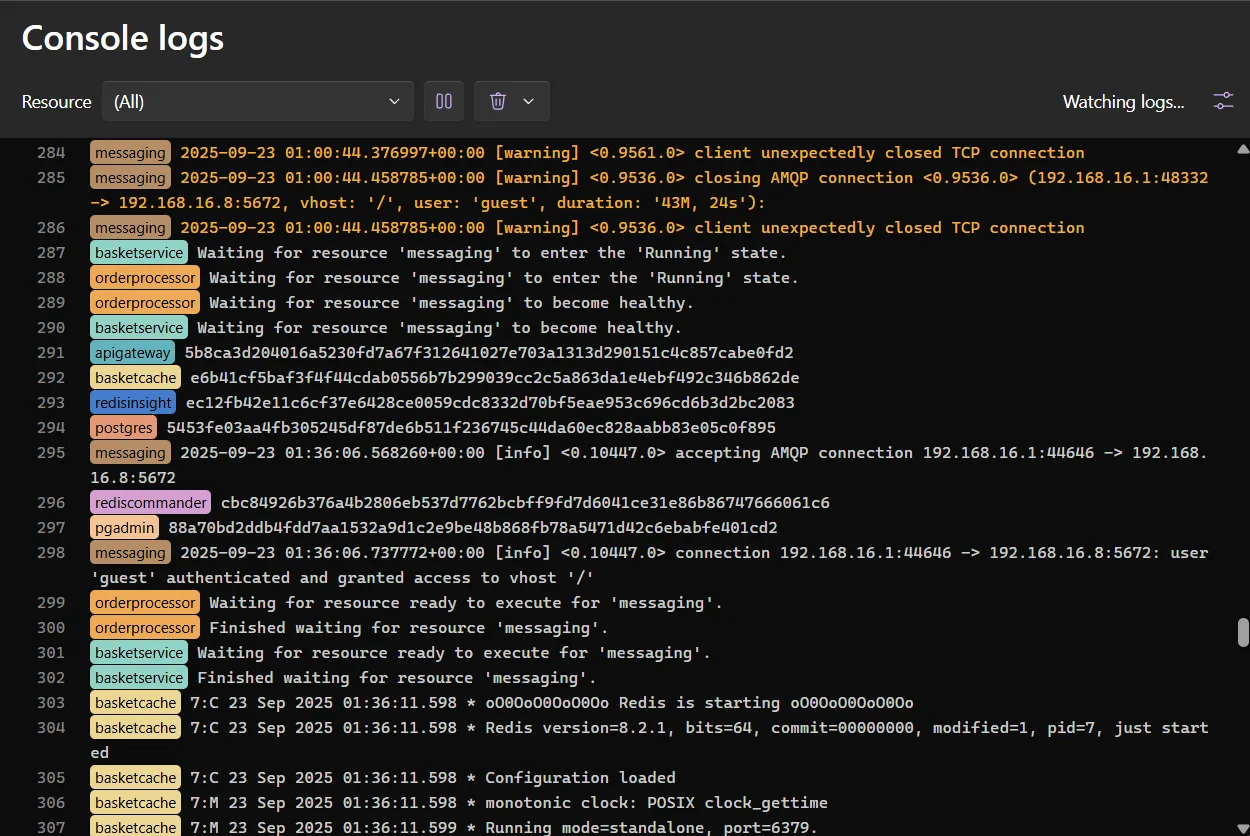
Task: Click the "Watching logs..." status text
Action: coord(1123,101)
